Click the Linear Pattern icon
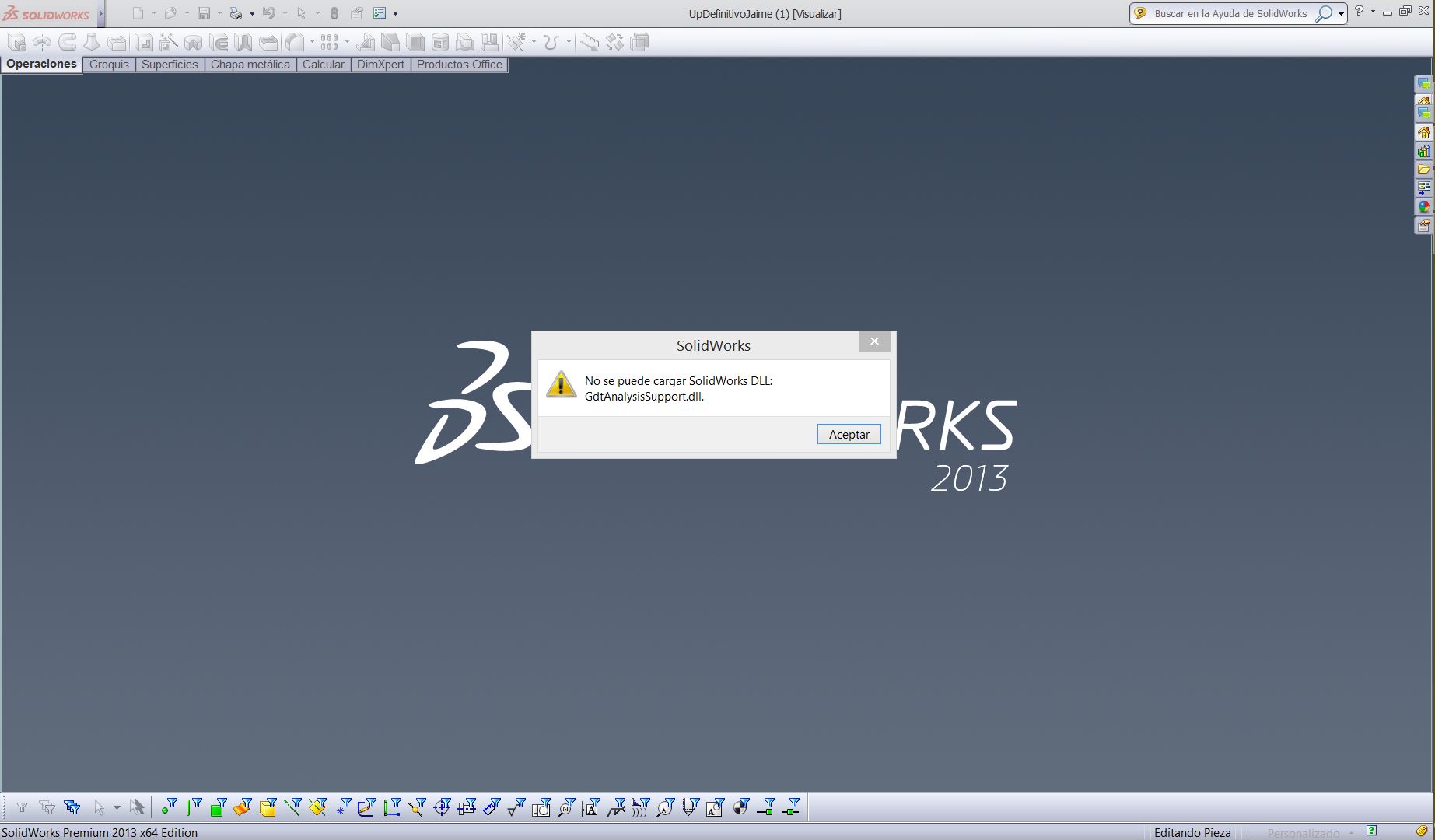This screenshot has height=840, width=1435. click(329, 42)
